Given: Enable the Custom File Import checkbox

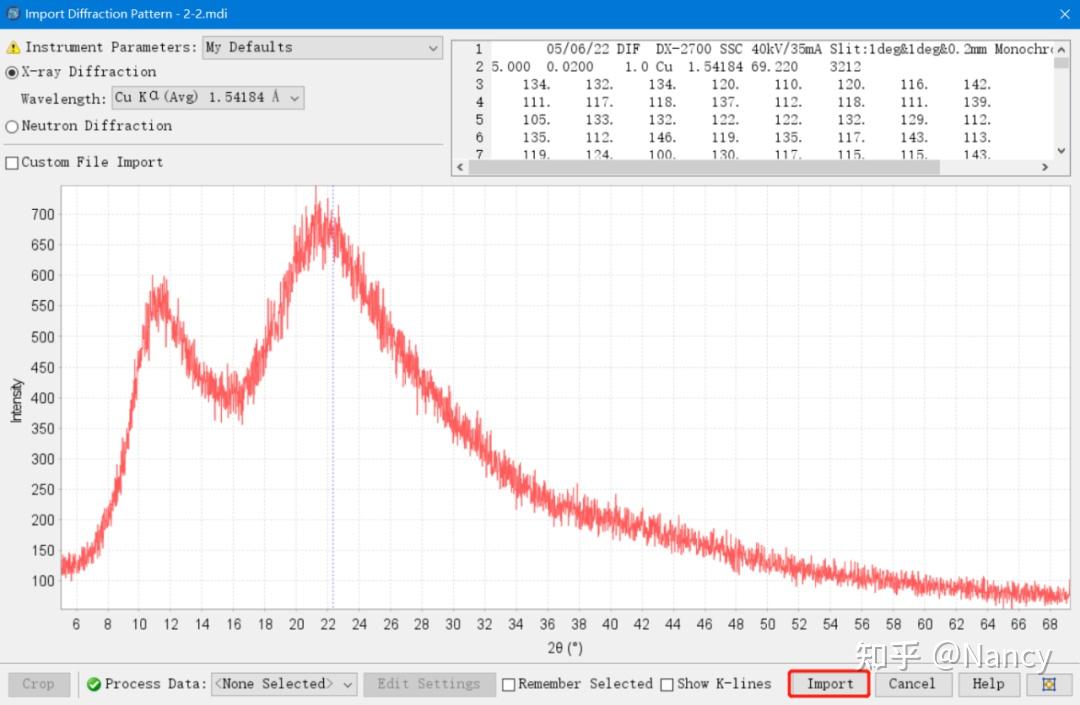Looking at the screenshot, I should pyautogui.click(x=13, y=162).
